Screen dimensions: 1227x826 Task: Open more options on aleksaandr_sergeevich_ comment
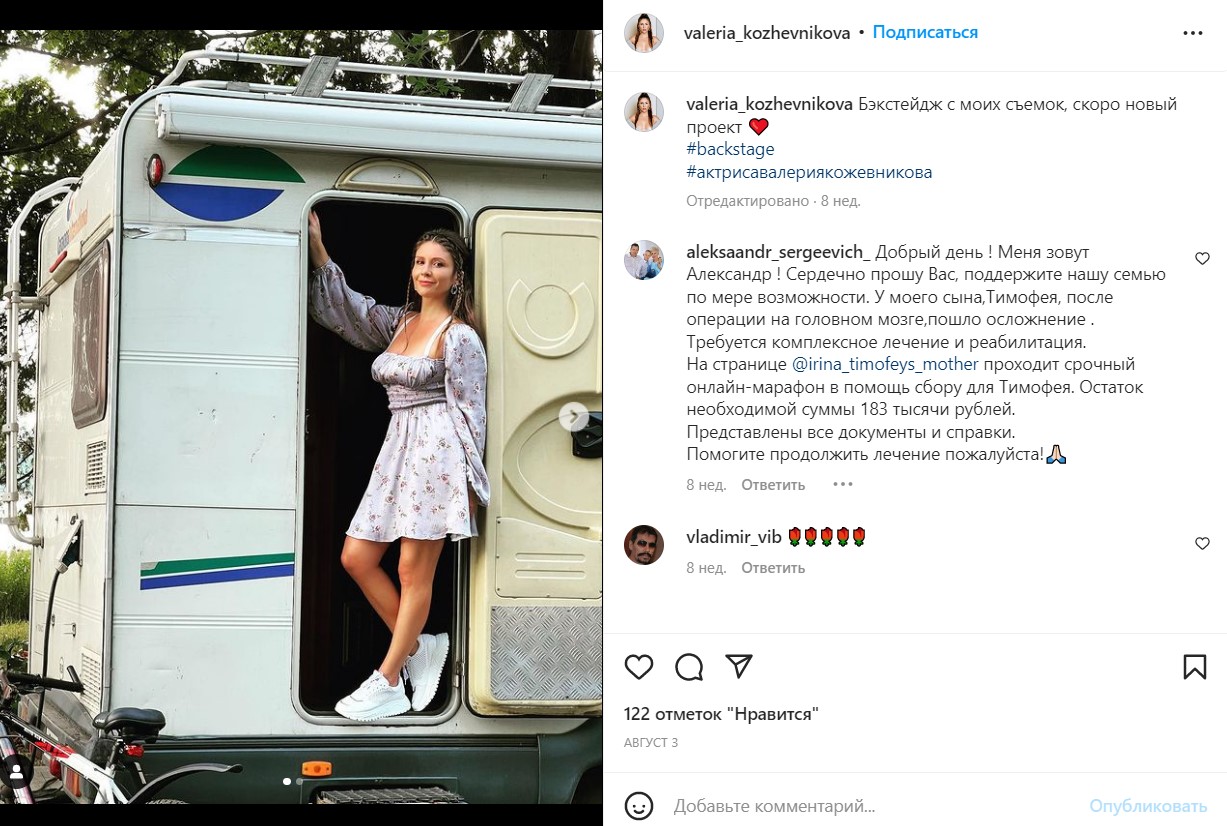click(x=843, y=485)
